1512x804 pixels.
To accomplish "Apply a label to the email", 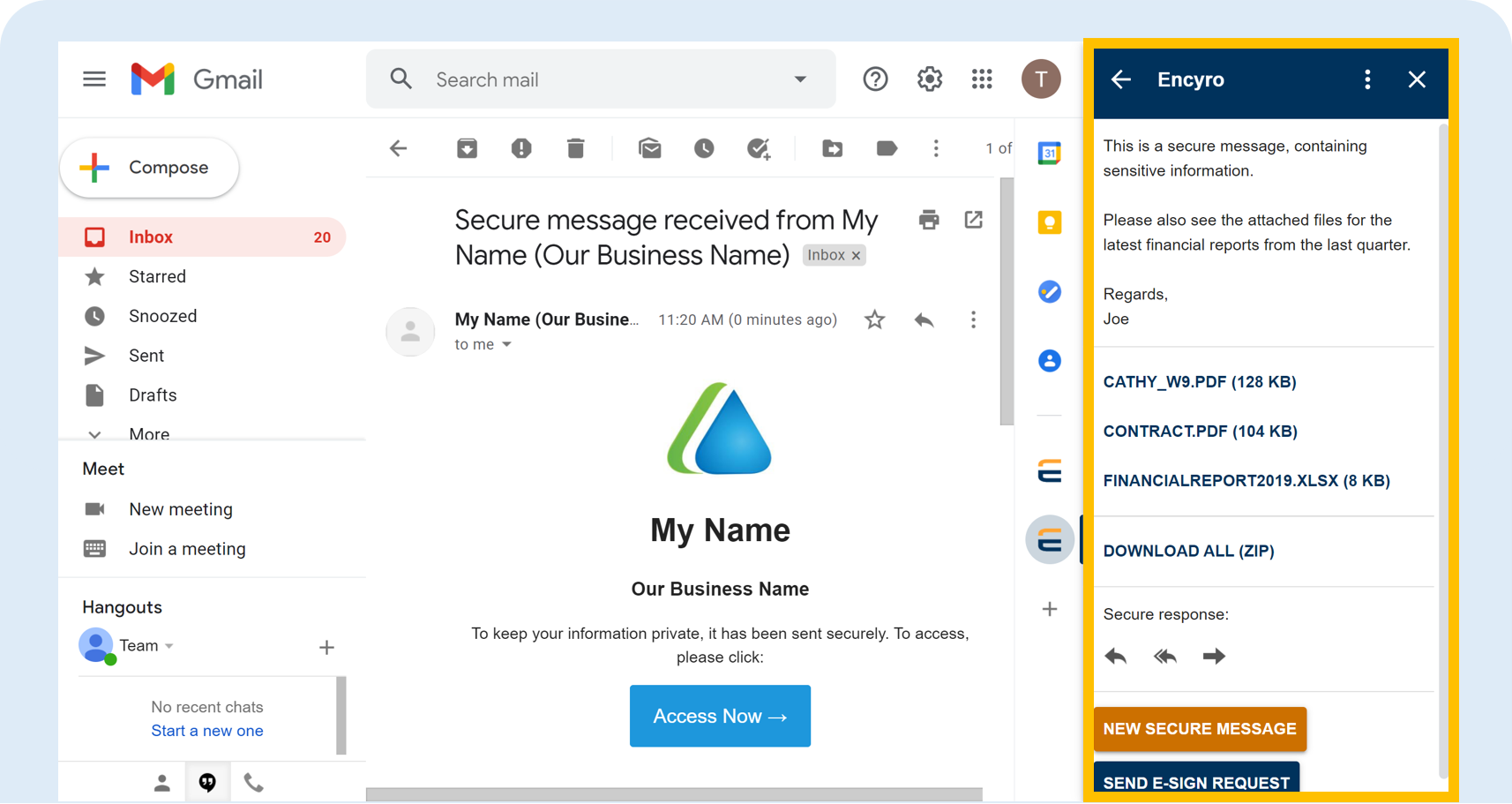I will point(887,148).
